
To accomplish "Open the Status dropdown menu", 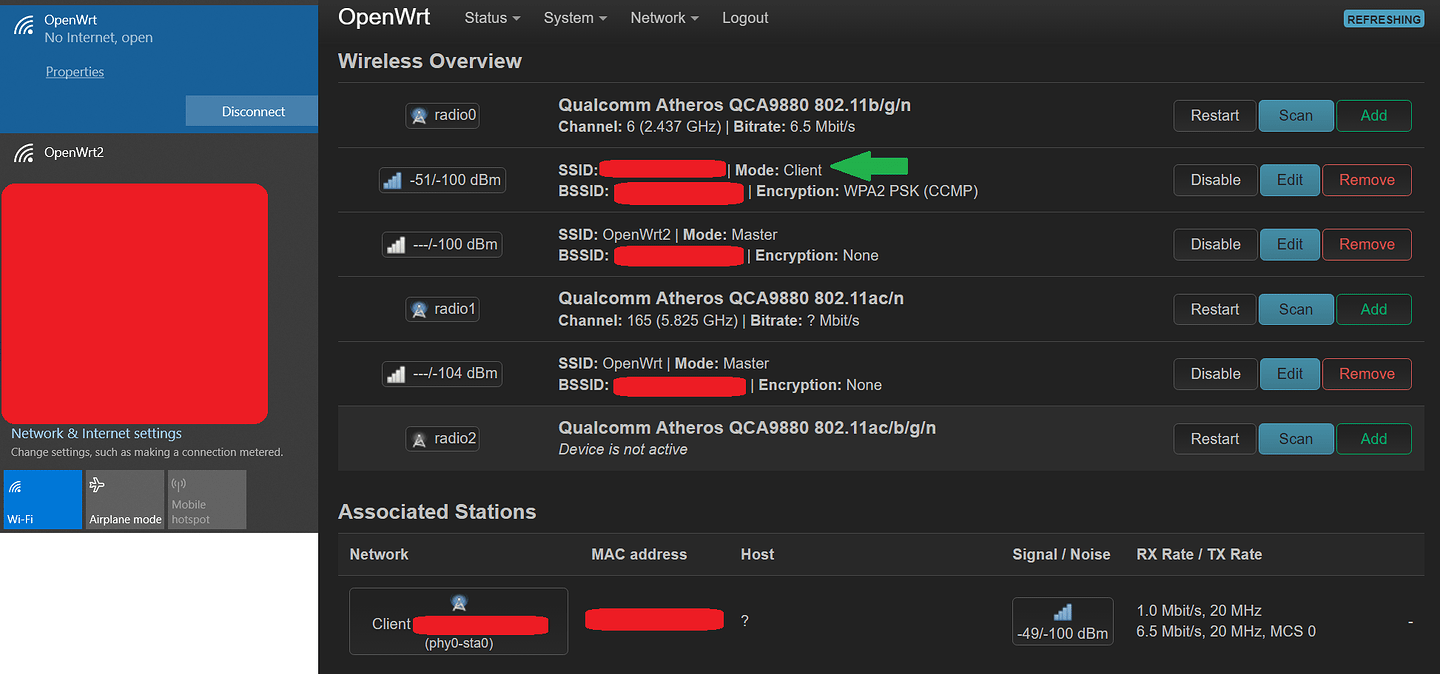I will [x=492, y=18].
